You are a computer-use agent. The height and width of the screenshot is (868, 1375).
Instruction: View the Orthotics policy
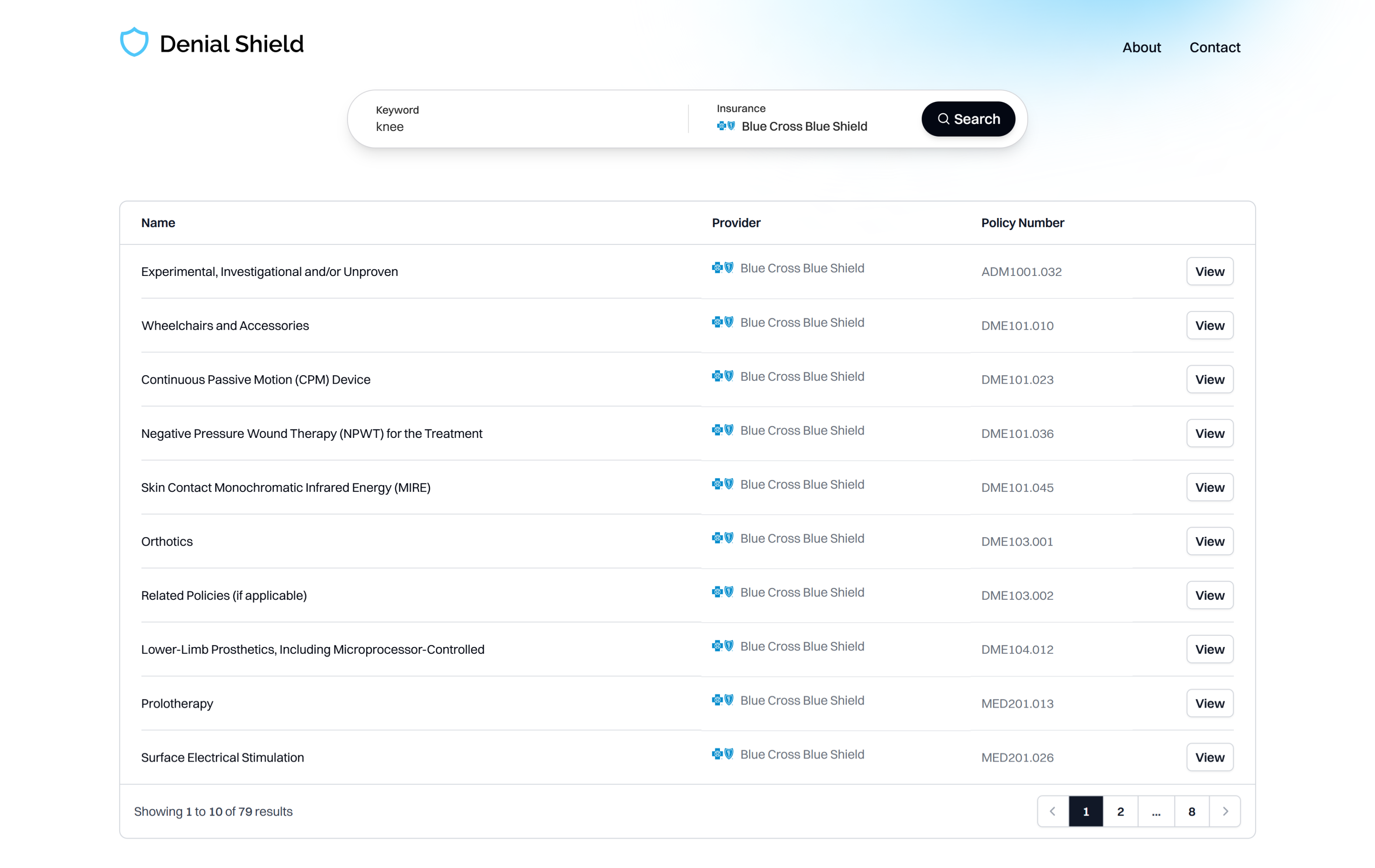tap(1209, 541)
